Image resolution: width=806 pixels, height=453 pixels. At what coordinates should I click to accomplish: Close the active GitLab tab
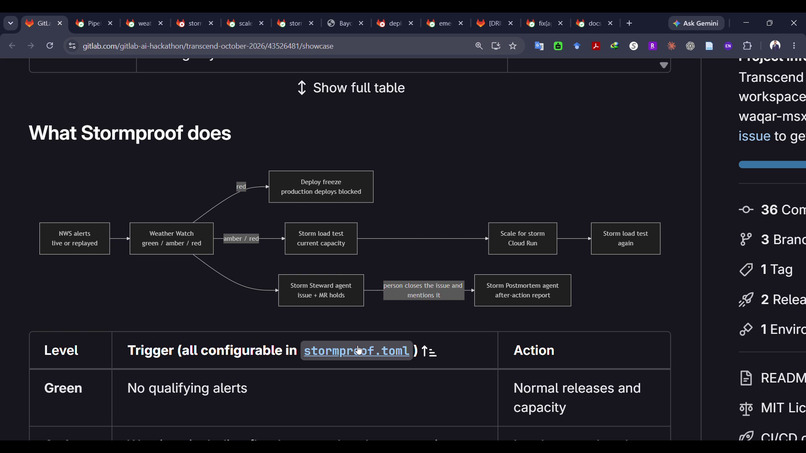[x=60, y=23]
